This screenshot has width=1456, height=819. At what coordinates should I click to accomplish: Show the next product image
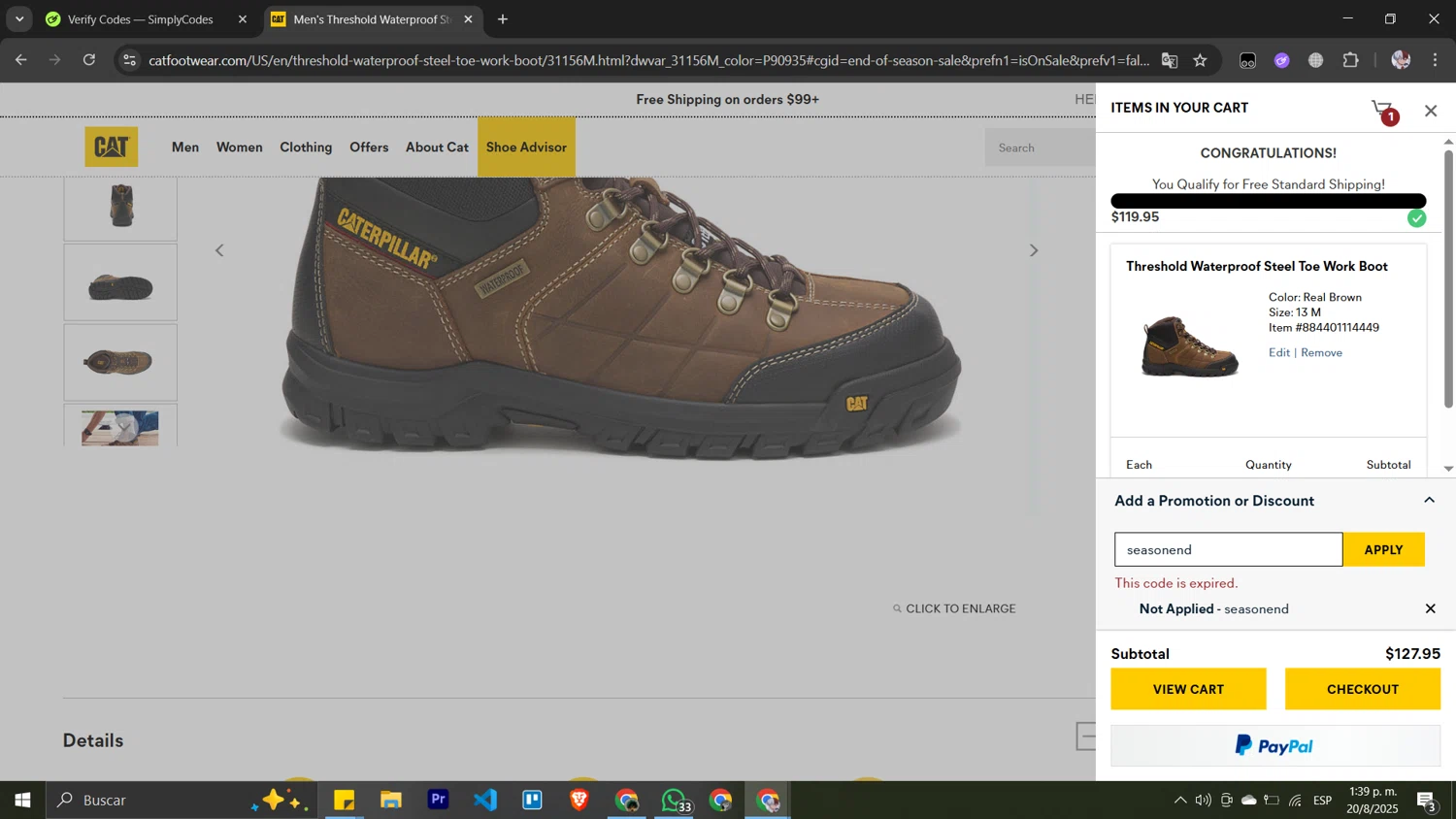point(1034,250)
